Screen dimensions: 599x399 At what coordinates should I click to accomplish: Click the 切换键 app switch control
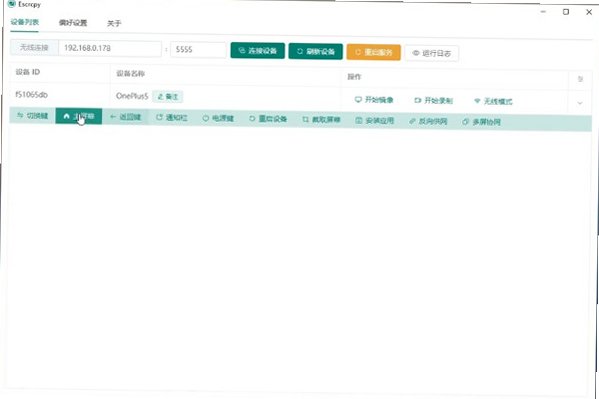tap(32, 115)
